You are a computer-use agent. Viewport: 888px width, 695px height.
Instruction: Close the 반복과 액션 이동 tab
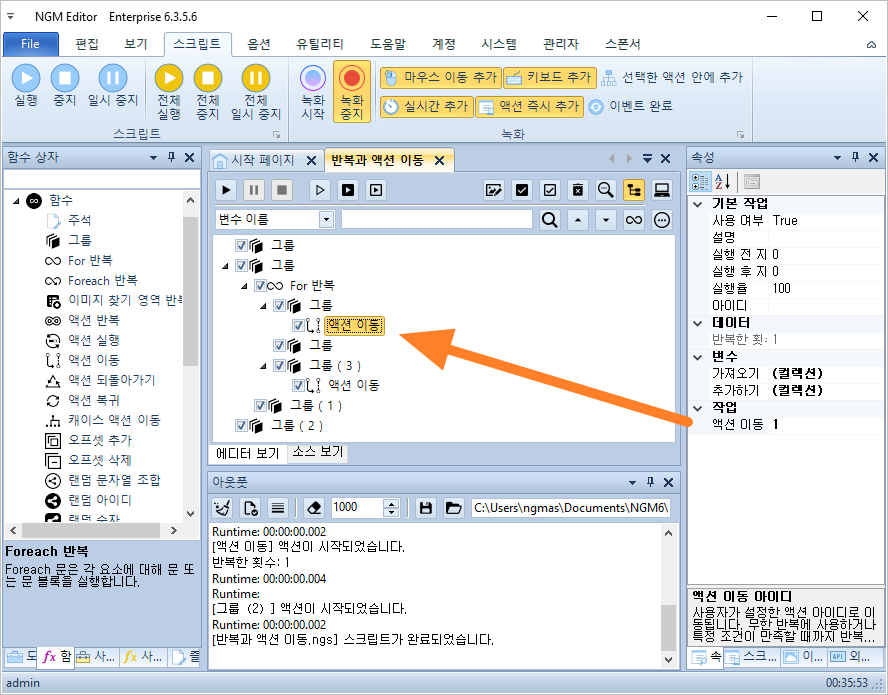439,161
